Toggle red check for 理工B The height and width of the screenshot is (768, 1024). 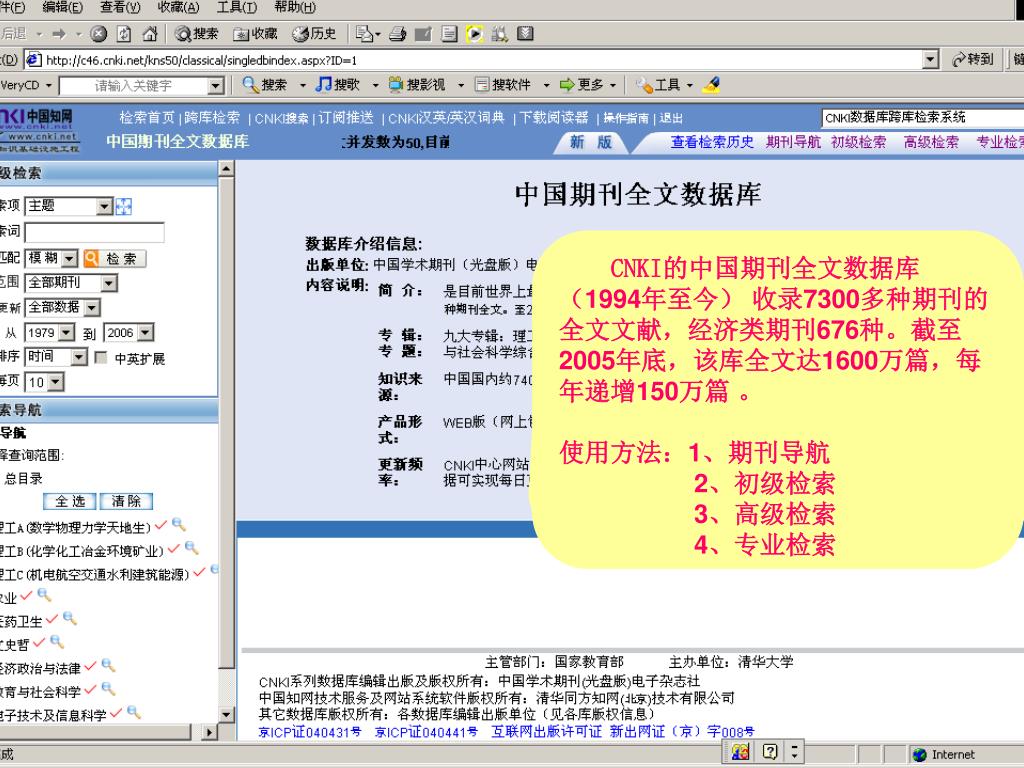coord(174,549)
